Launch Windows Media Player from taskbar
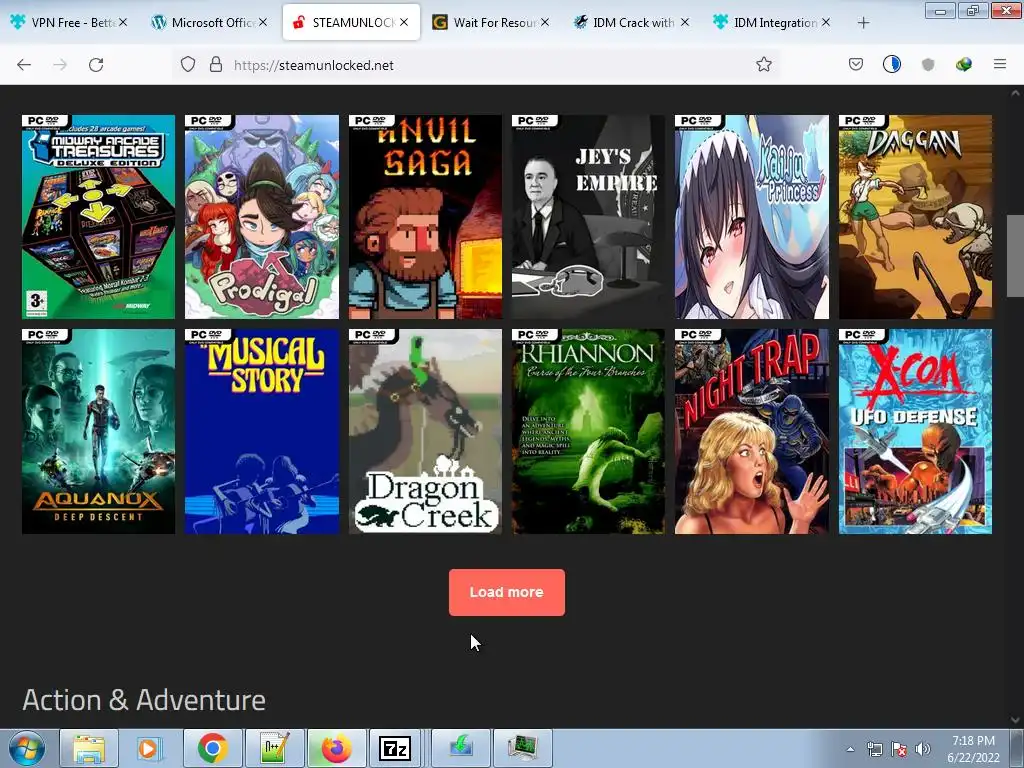 pos(148,748)
